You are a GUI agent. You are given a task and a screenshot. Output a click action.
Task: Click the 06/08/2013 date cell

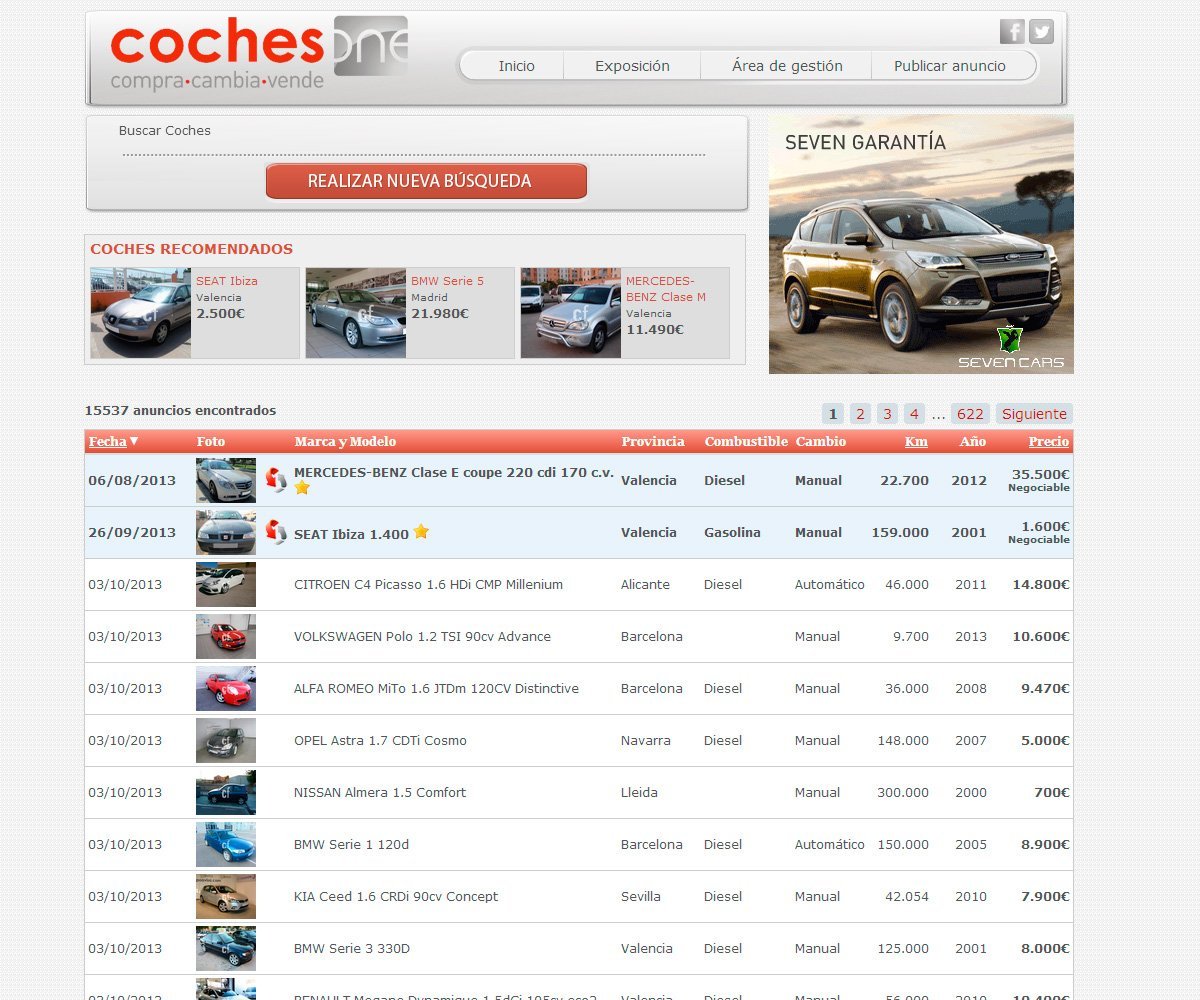132,480
